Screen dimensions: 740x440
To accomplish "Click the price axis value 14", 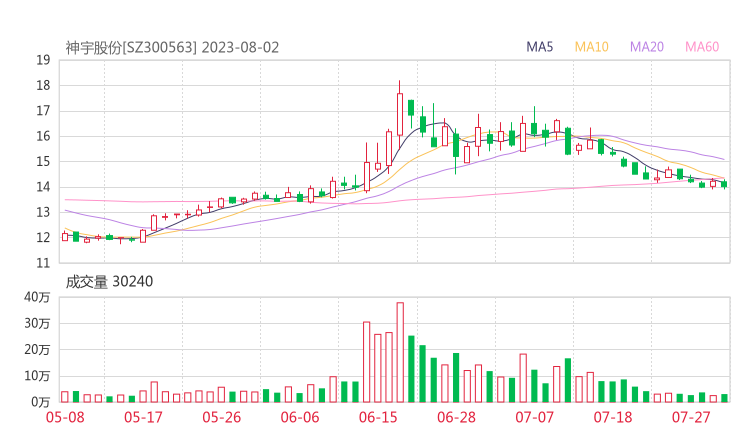I will tap(43, 187).
